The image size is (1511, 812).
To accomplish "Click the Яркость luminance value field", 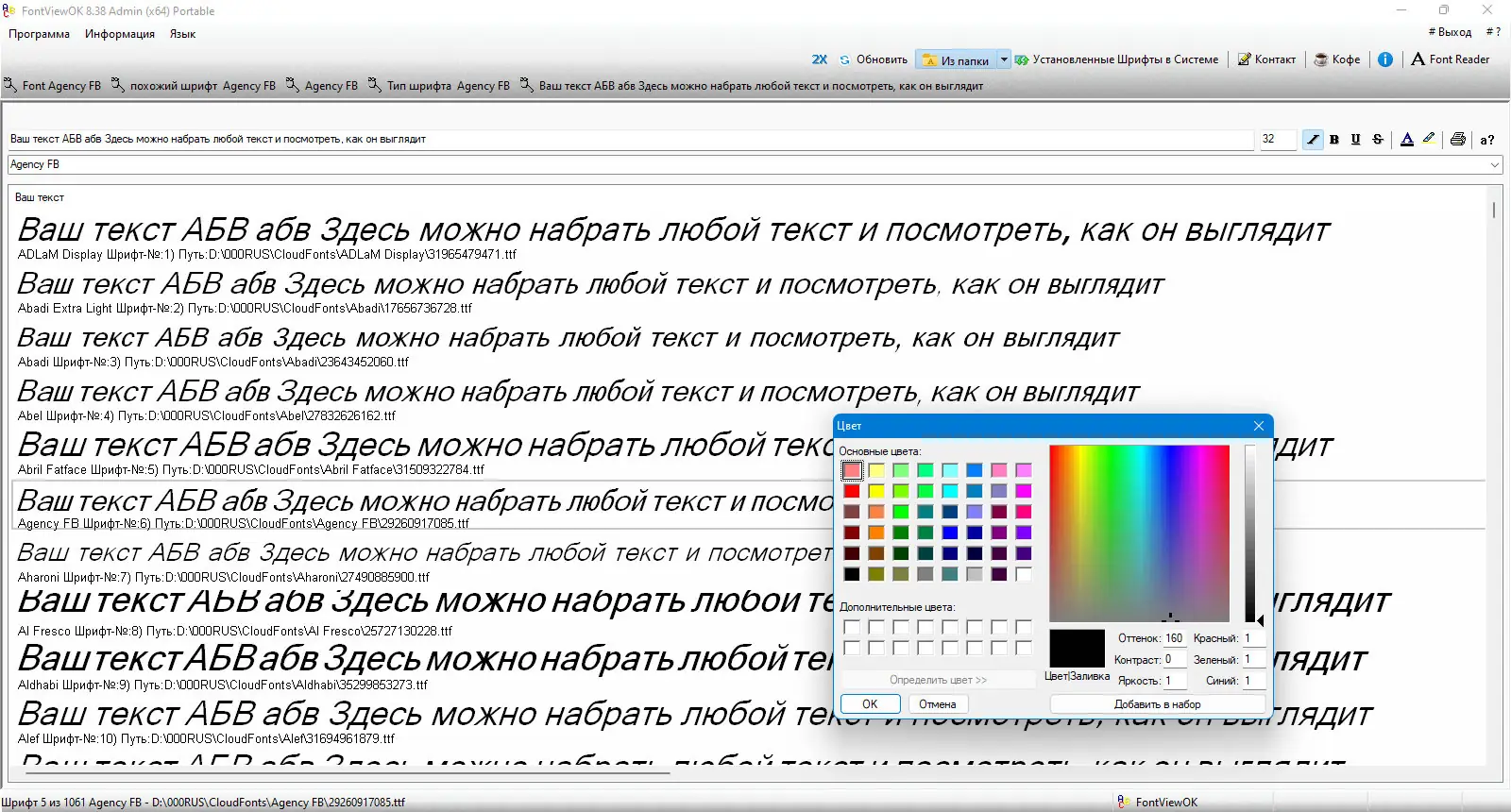I will [x=1174, y=681].
